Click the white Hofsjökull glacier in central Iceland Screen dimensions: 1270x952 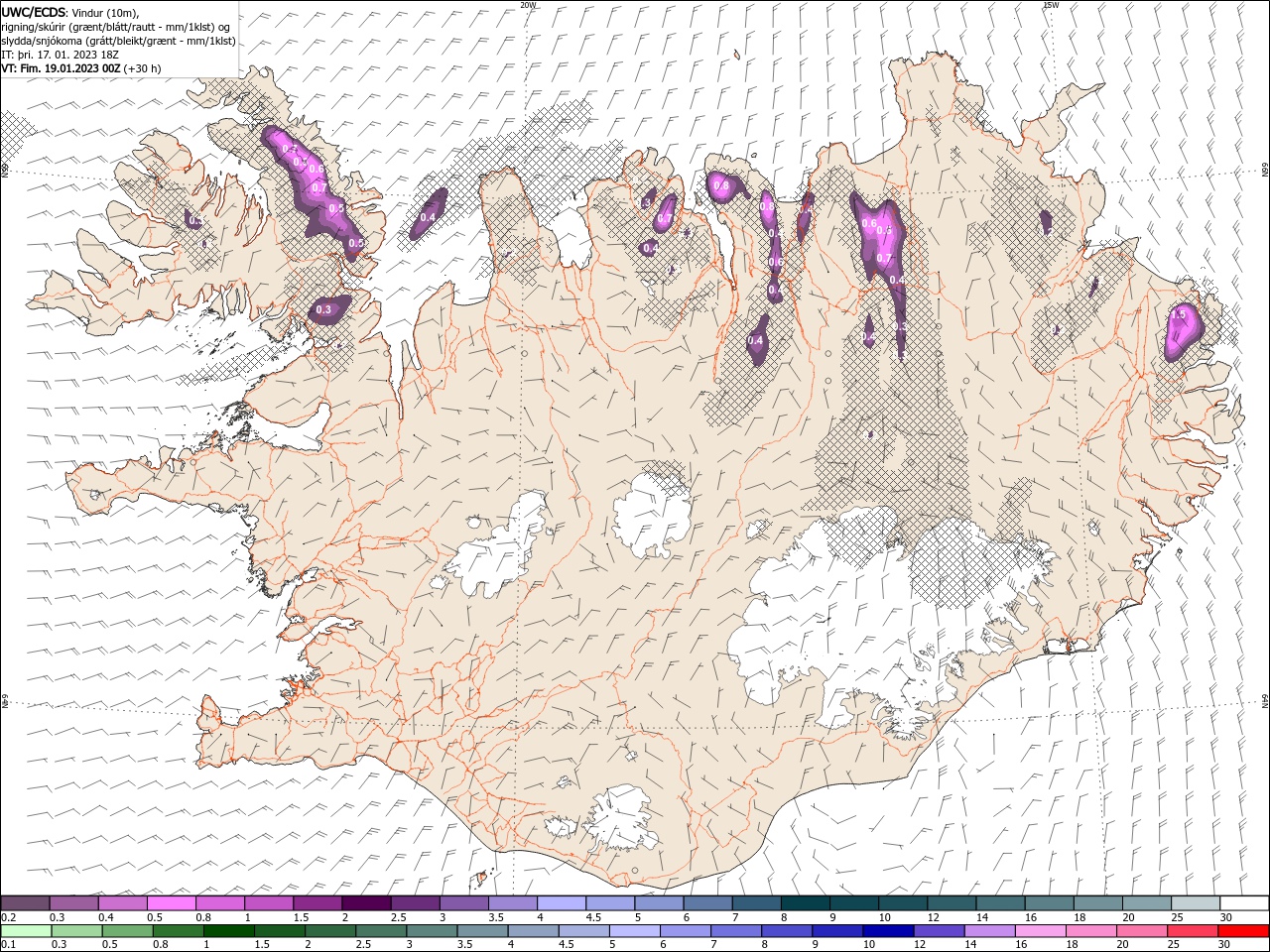coord(652,516)
